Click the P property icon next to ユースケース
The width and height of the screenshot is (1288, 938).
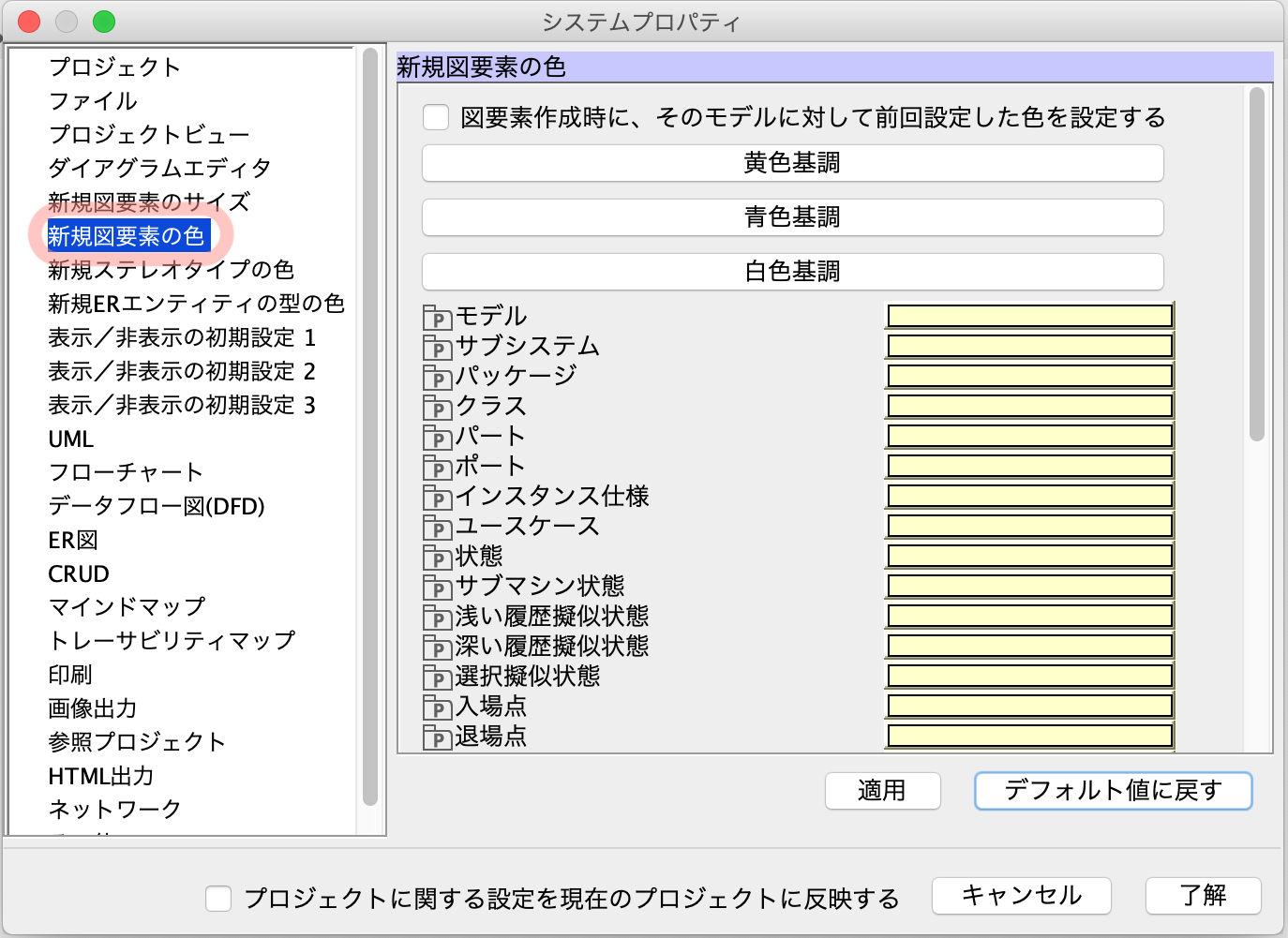click(x=438, y=528)
